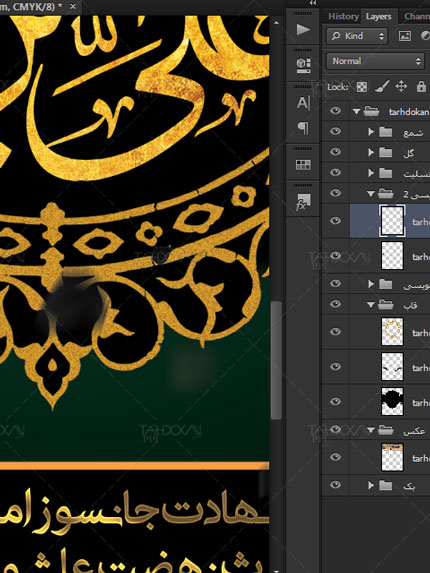Open the Character panel icon
This screenshot has width=430, height=573.
pos(303,103)
